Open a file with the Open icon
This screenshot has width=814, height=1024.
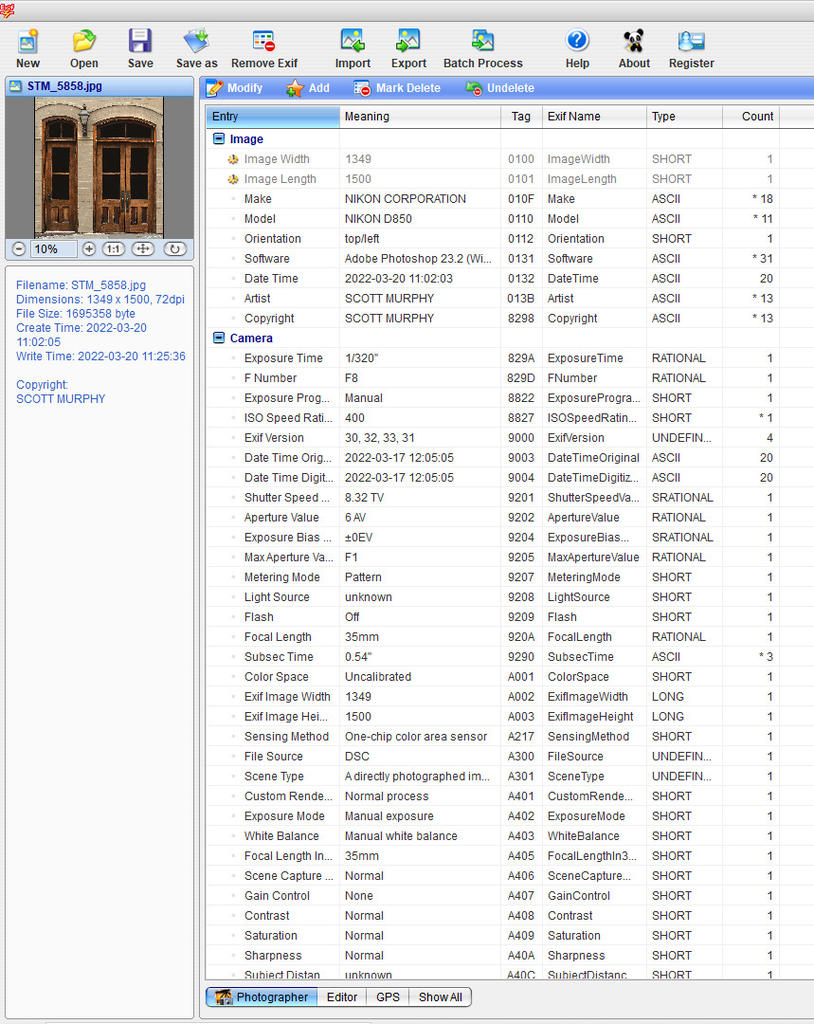84,42
